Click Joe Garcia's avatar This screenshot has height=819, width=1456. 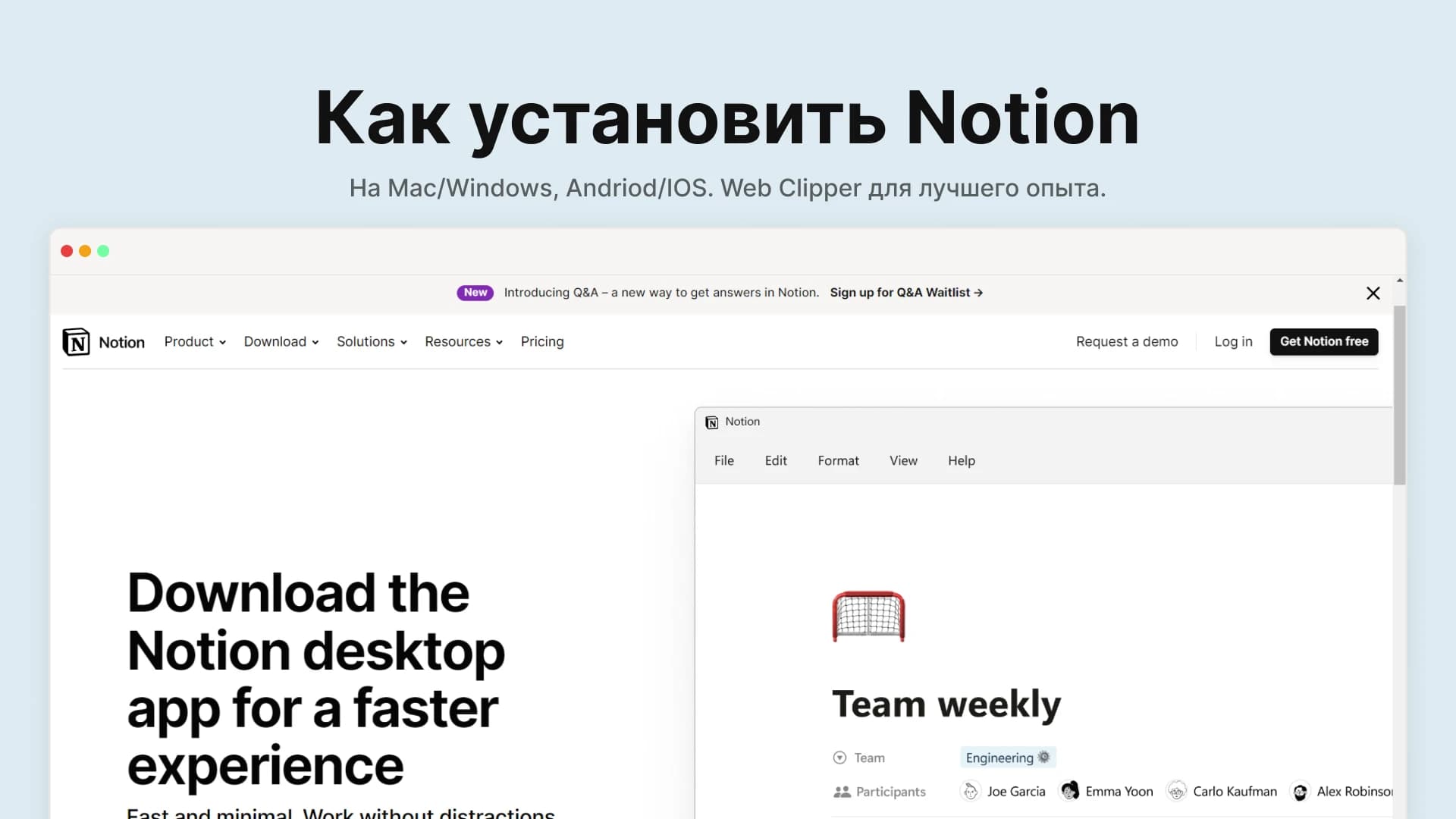971,792
